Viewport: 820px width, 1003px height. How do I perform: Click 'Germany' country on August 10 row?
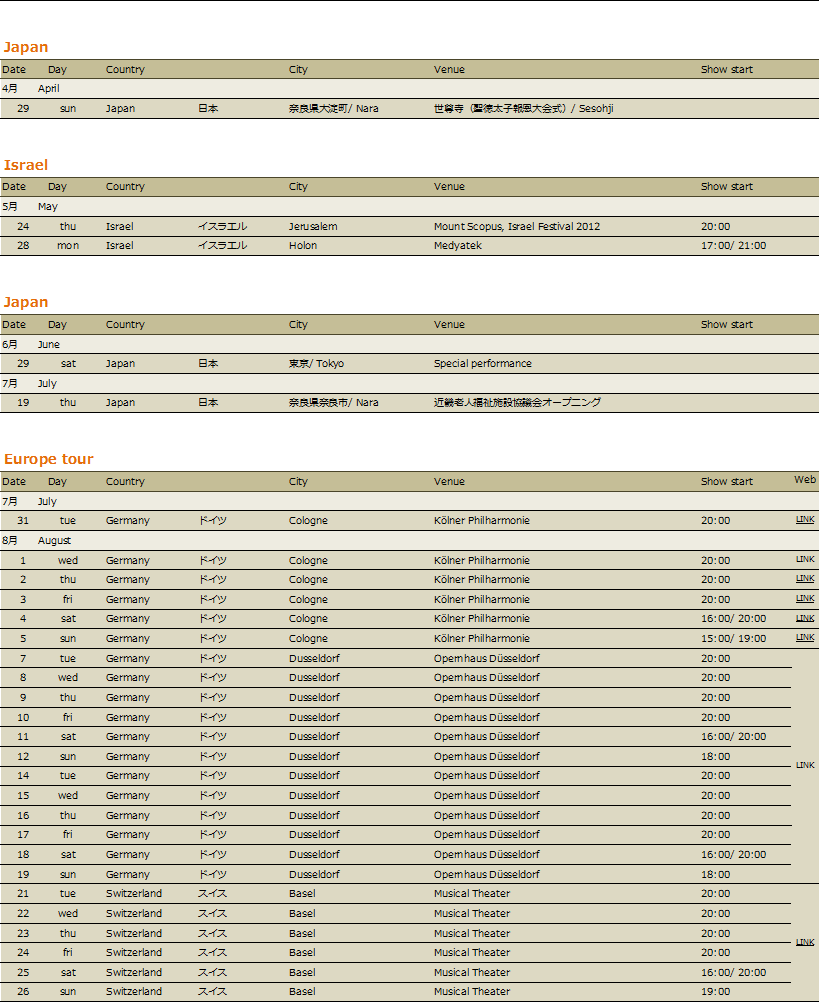point(127,718)
